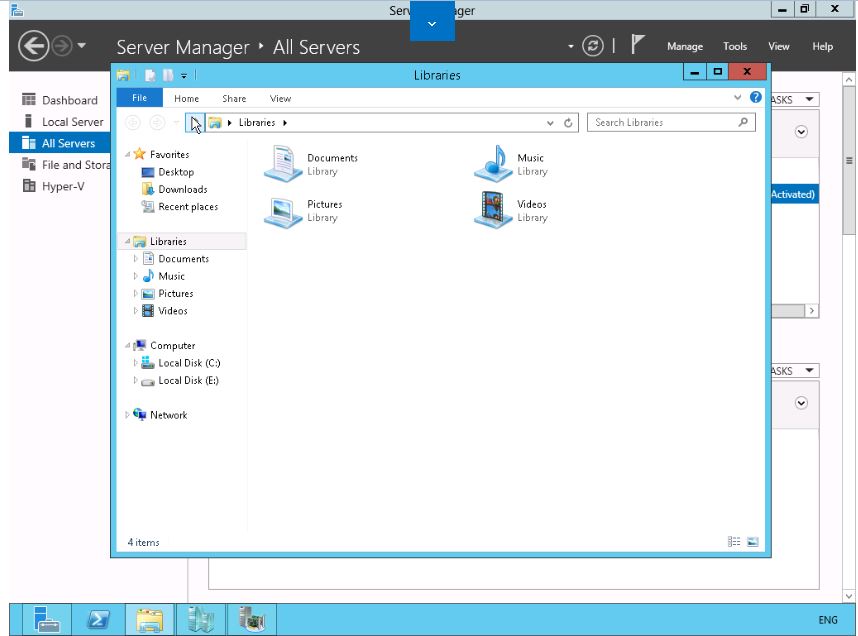This screenshot has width=858, height=636.
Task: Open the Manage menu in Server Manager
Action: (685, 47)
